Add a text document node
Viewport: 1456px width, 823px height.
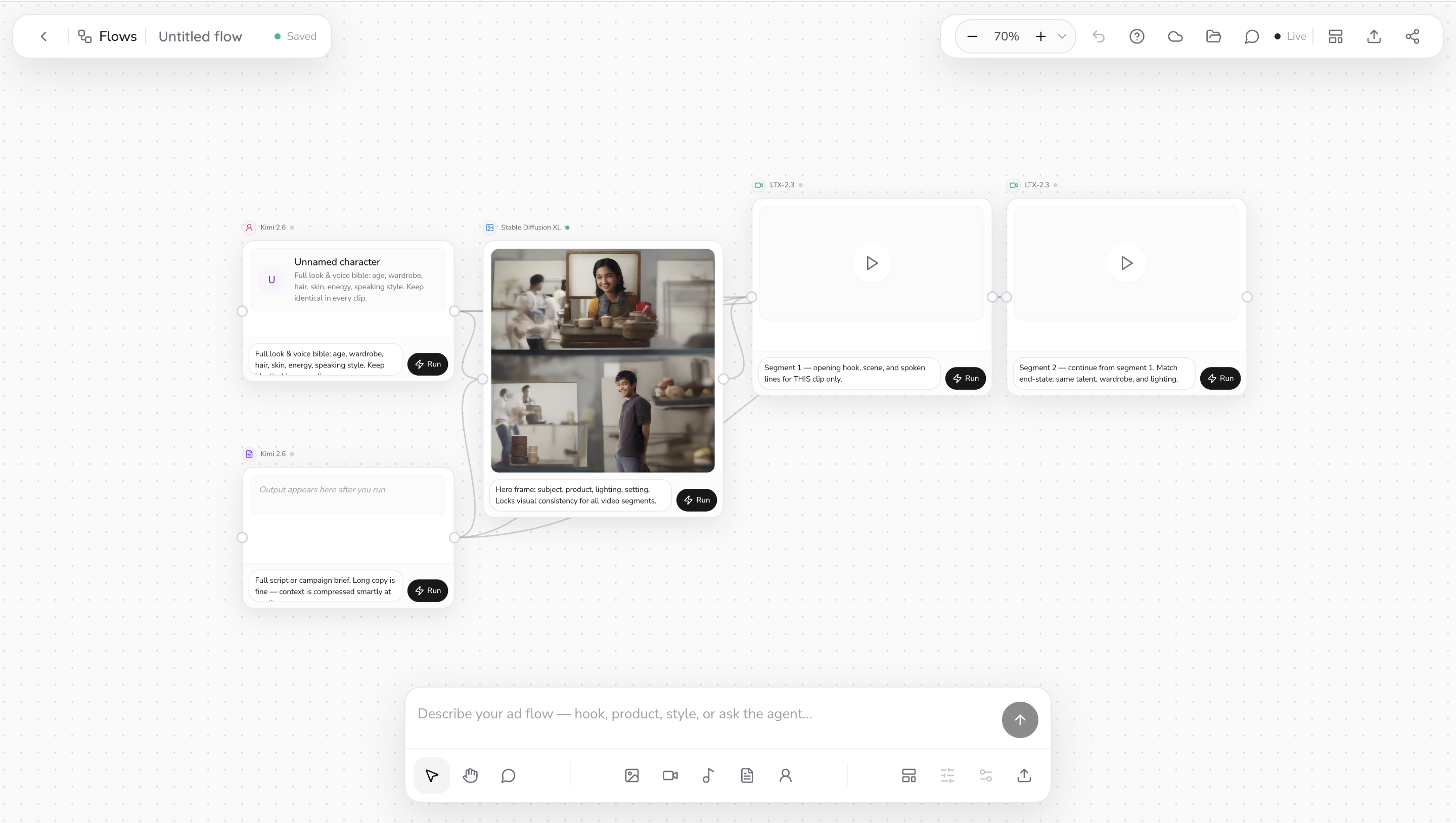(747, 775)
